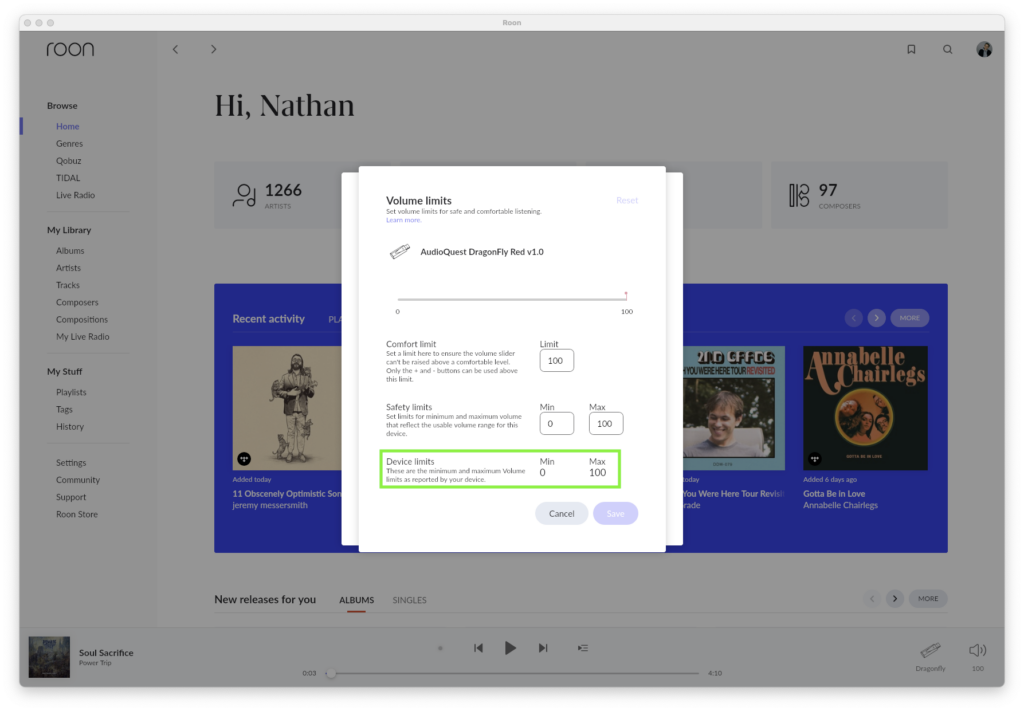This screenshot has width=1024, height=711.
Task: Open search magnifier icon
Action: (x=948, y=49)
